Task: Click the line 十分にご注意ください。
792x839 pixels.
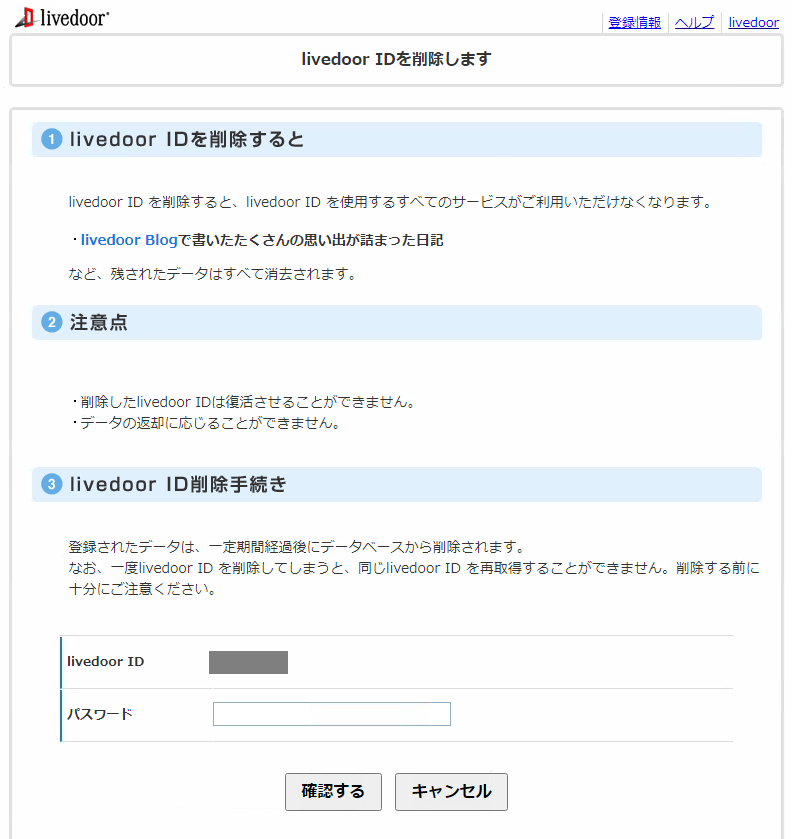Action: click(x=142, y=589)
